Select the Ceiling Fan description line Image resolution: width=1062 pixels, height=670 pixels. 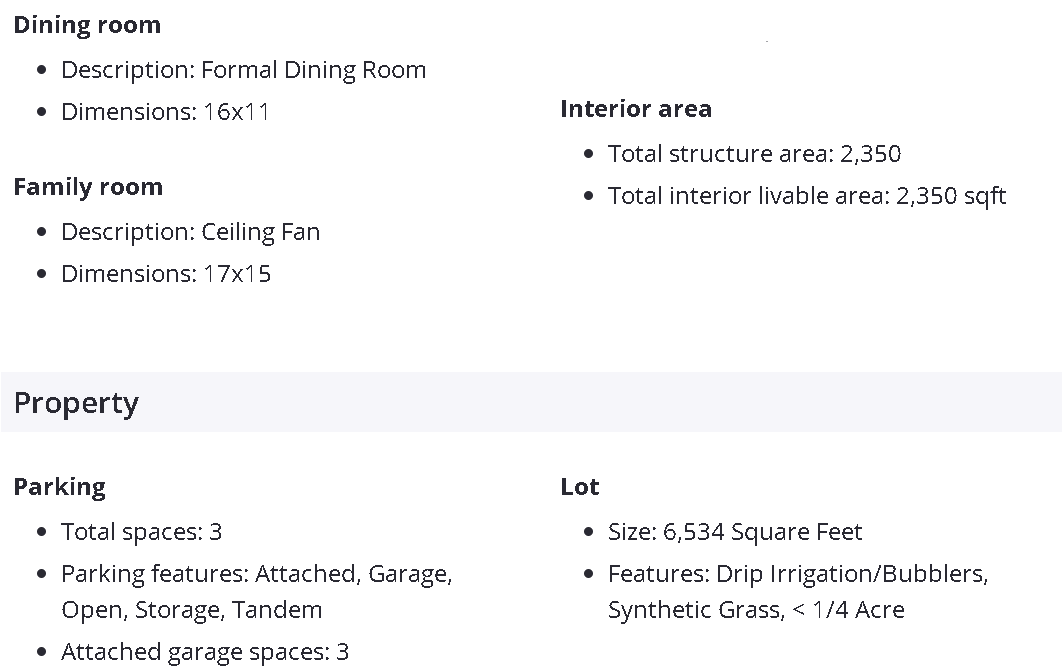190,232
